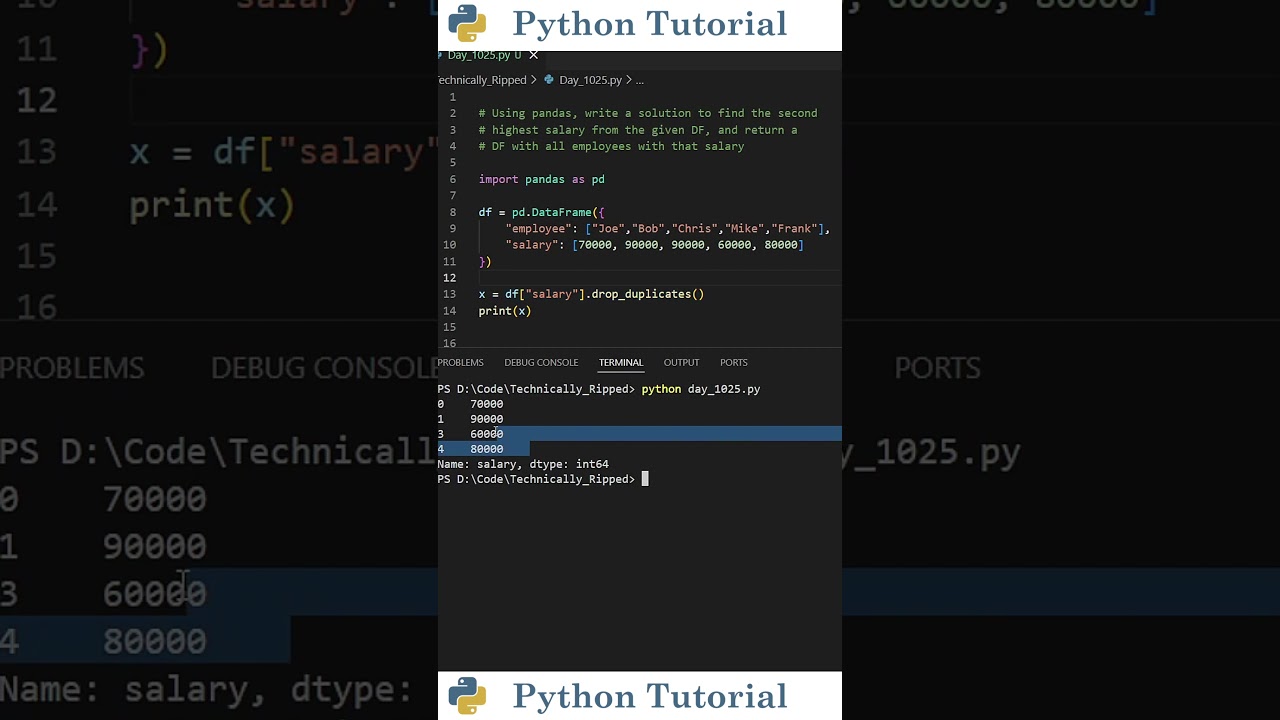Expand the breadcrumb ellipsis symbol list

point(640,80)
